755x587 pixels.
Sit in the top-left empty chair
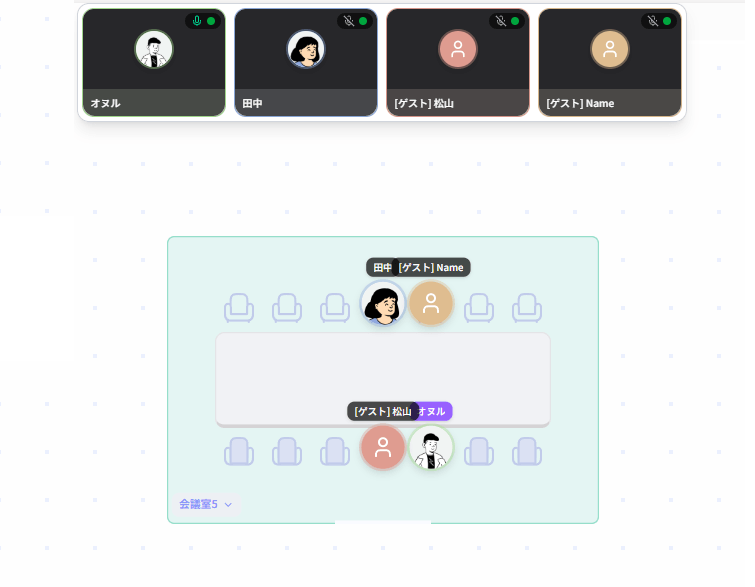pos(239,308)
